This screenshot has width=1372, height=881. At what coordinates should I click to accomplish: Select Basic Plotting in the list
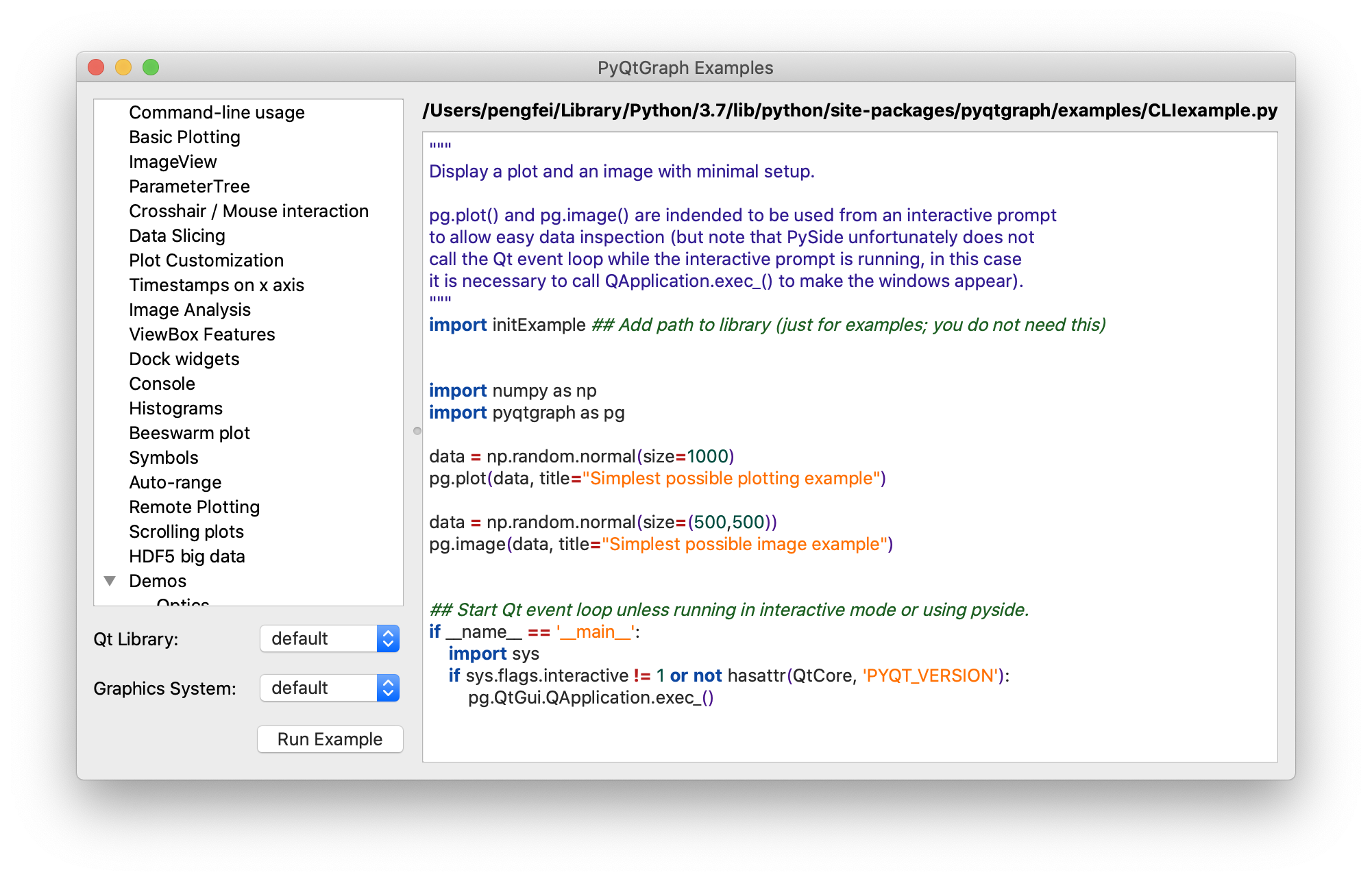(x=184, y=137)
